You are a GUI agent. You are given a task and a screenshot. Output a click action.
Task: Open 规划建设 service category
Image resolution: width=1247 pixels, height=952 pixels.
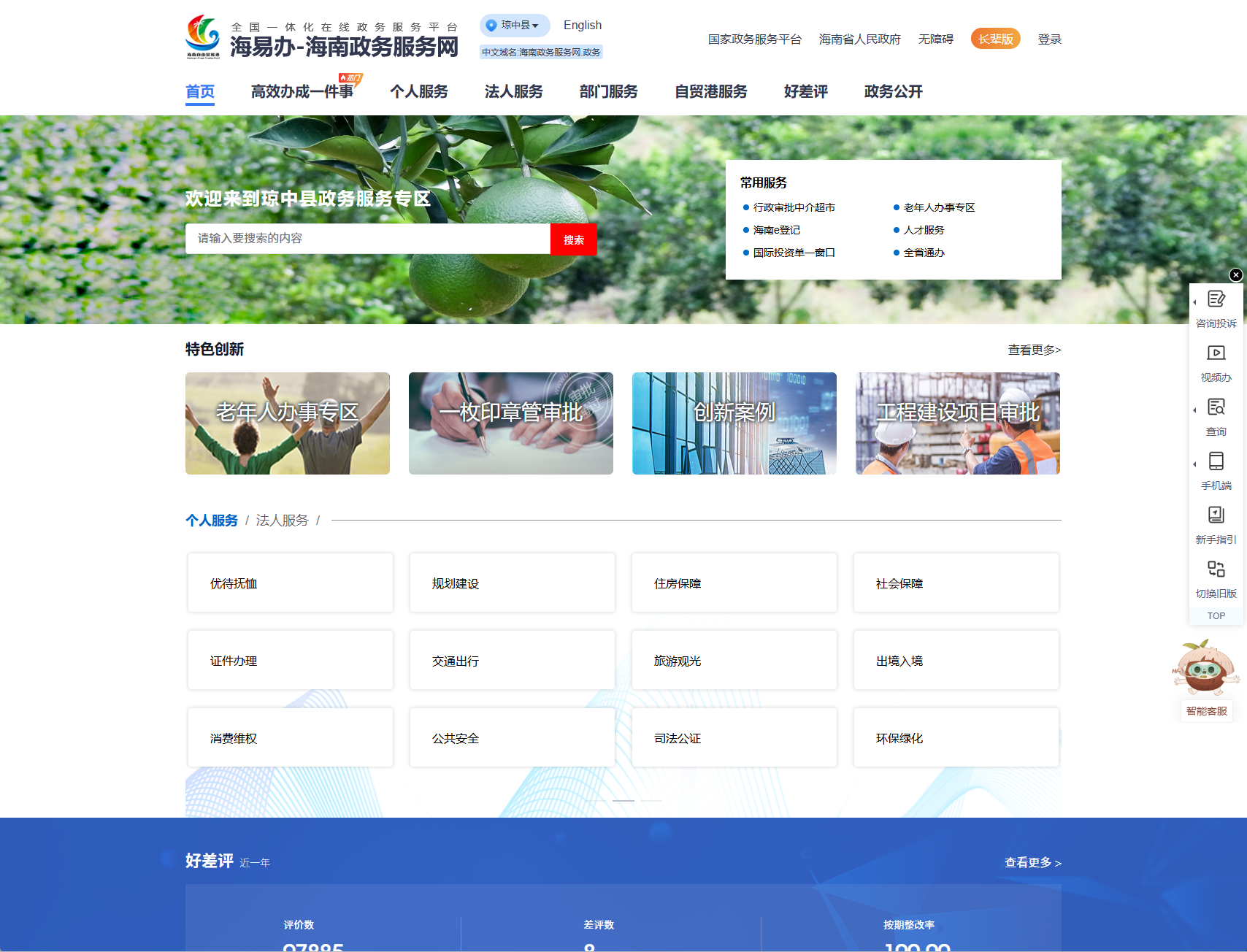click(x=513, y=583)
